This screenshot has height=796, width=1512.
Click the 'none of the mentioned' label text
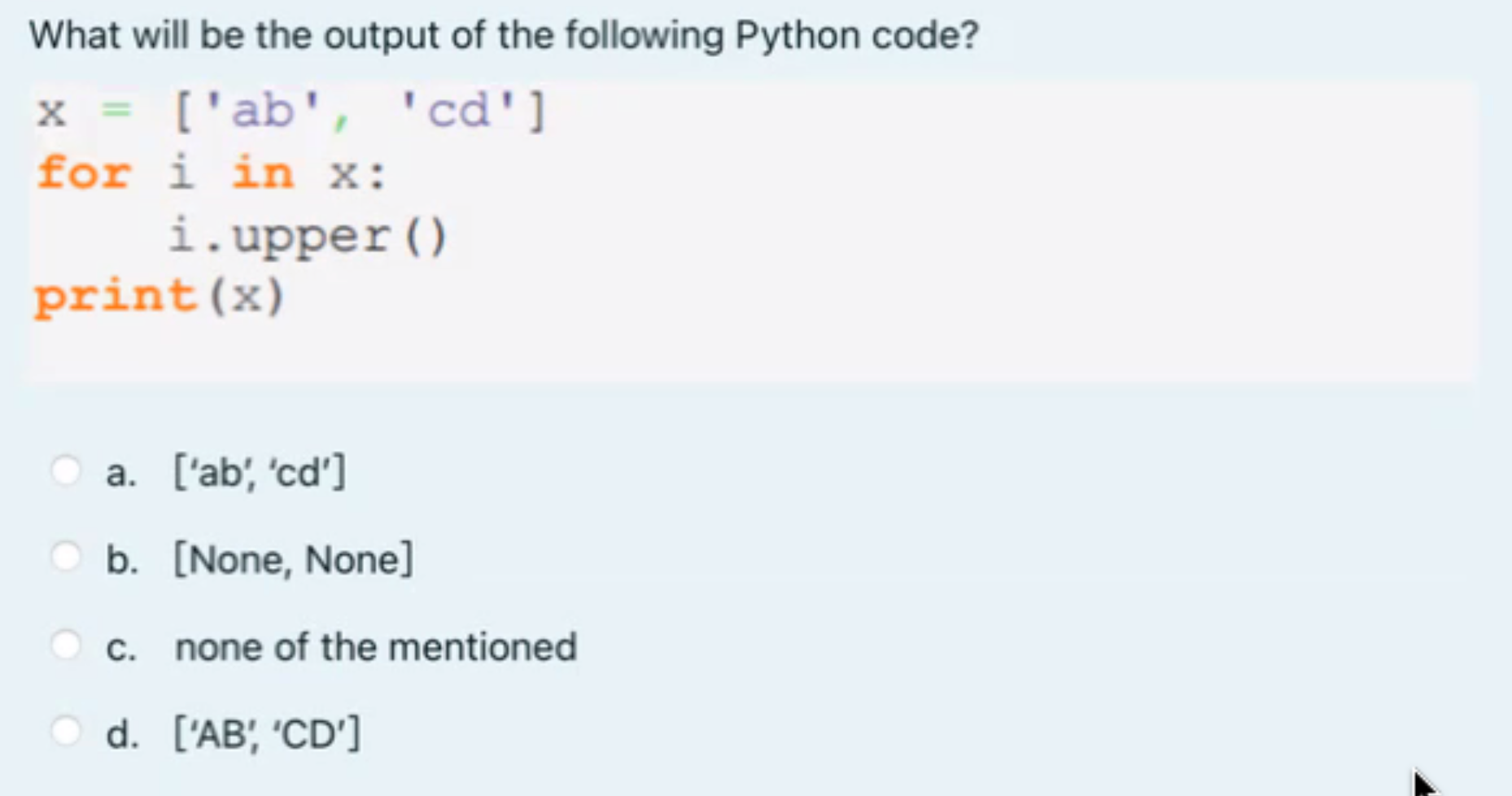point(376,647)
